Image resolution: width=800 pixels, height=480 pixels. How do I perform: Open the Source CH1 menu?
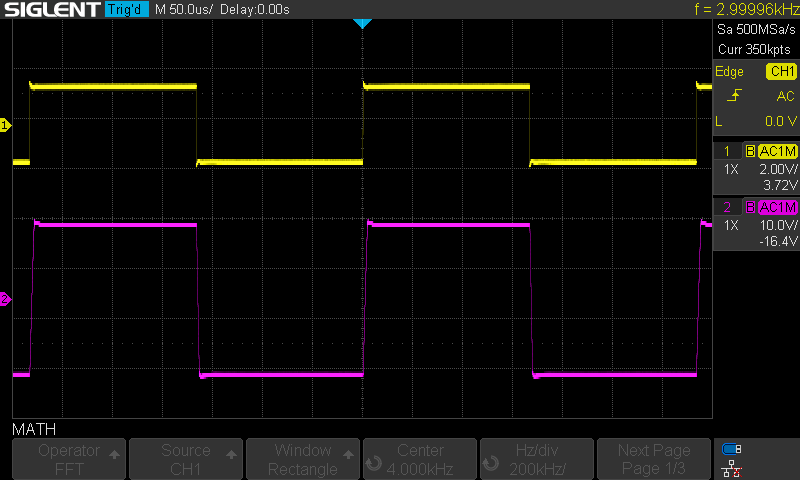click(186, 459)
